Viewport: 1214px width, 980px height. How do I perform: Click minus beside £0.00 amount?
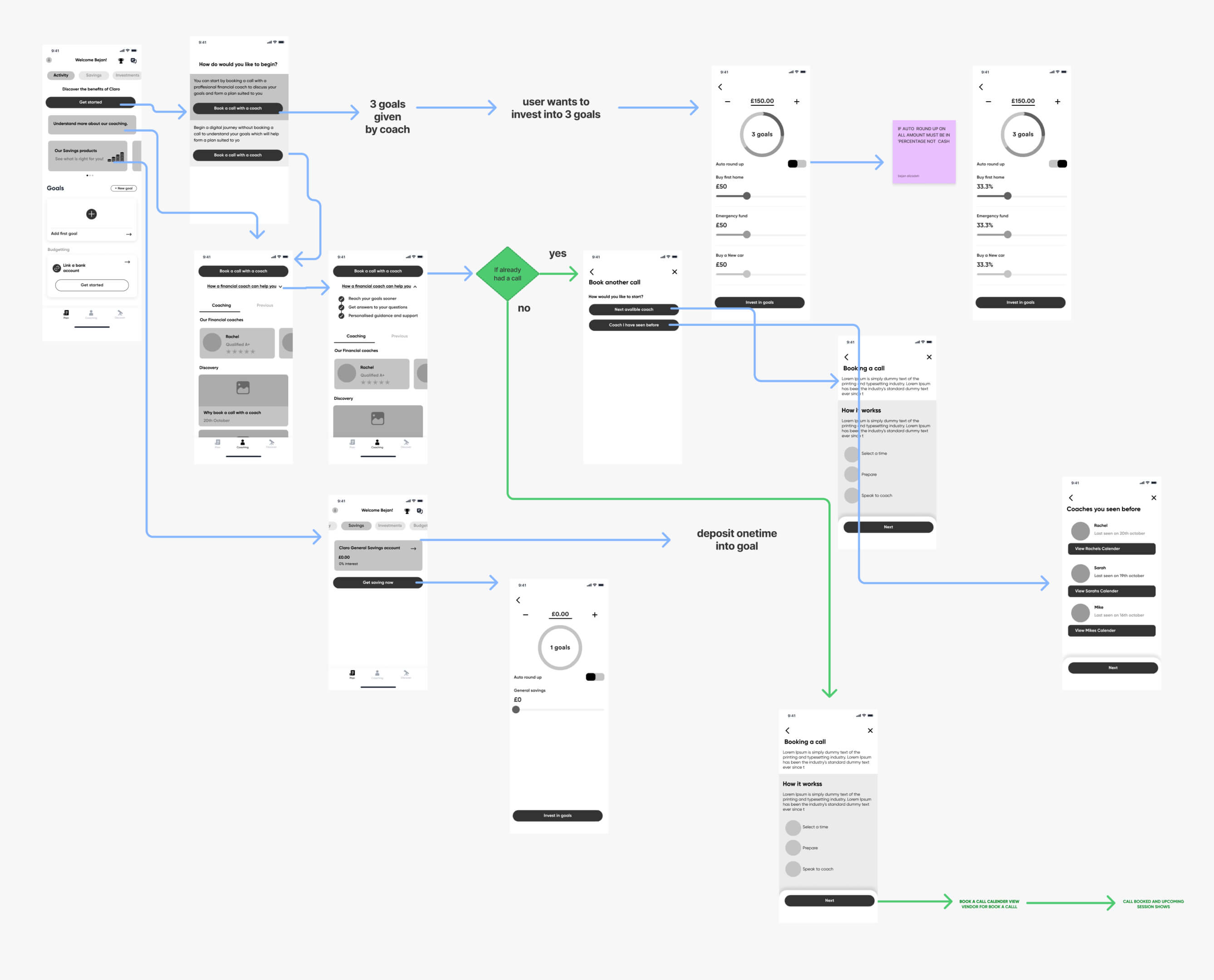pos(525,615)
